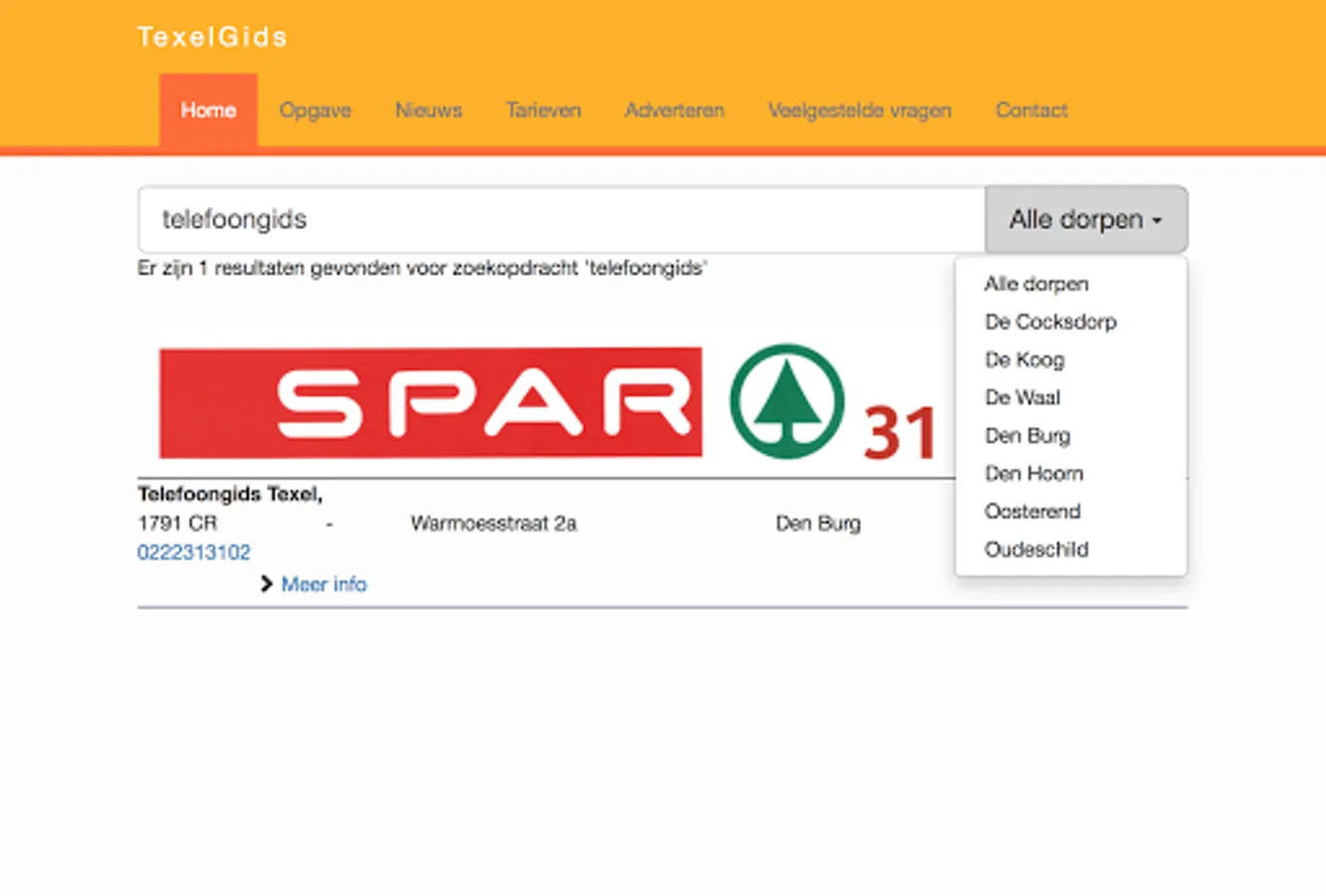Click the address 'Warmoesstraat 2a'
Viewport: 1326px width, 896px height.
coord(494,524)
